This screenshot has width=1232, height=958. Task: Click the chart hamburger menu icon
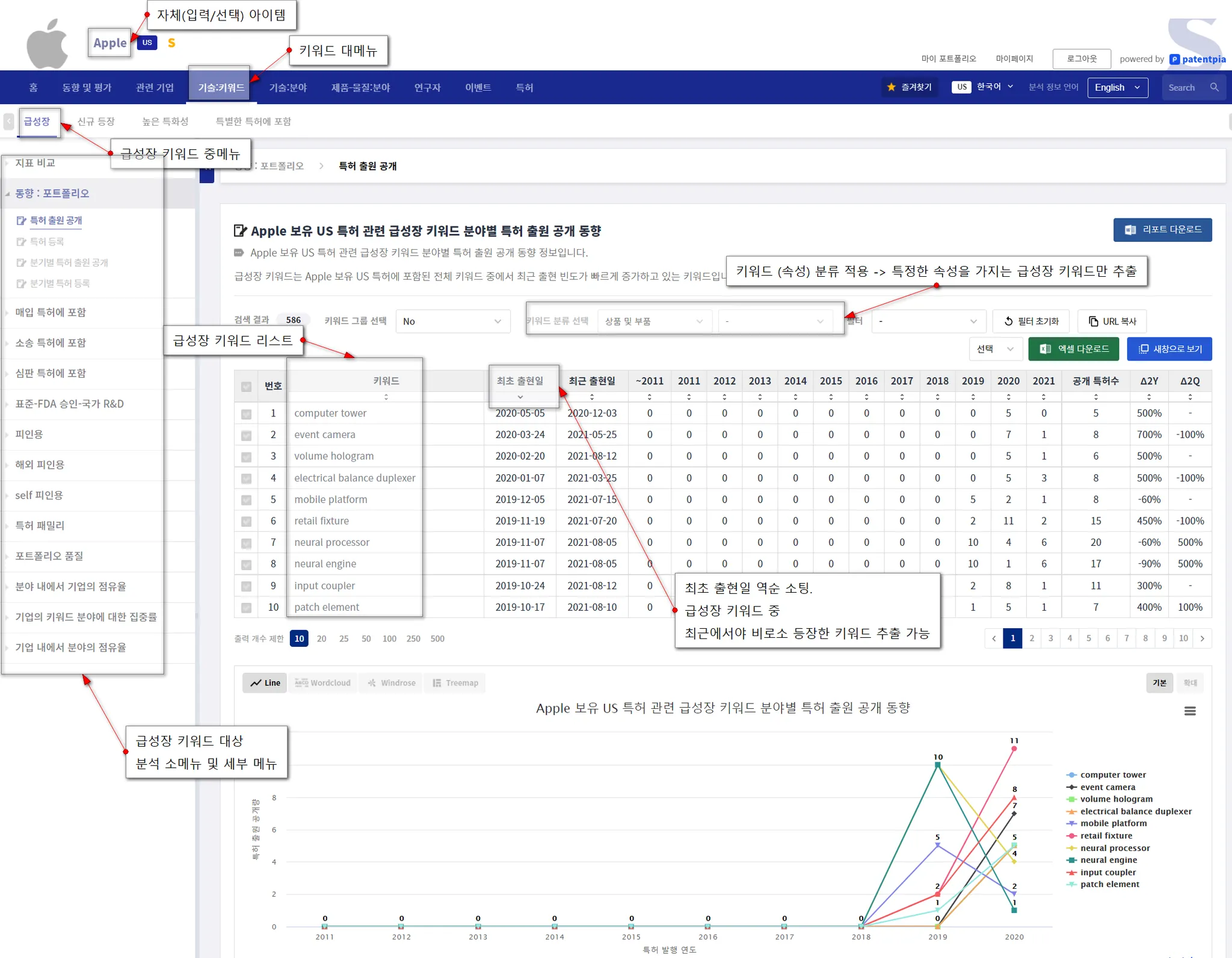pos(1189,711)
